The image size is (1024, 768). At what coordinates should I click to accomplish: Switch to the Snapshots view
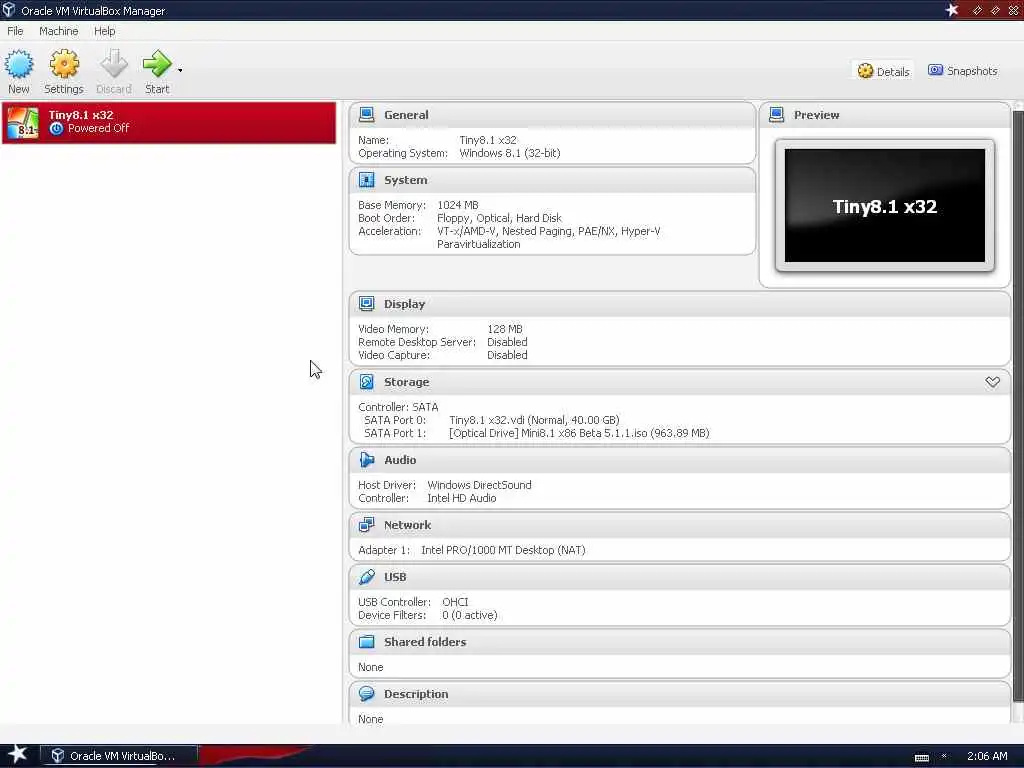click(963, 71)
